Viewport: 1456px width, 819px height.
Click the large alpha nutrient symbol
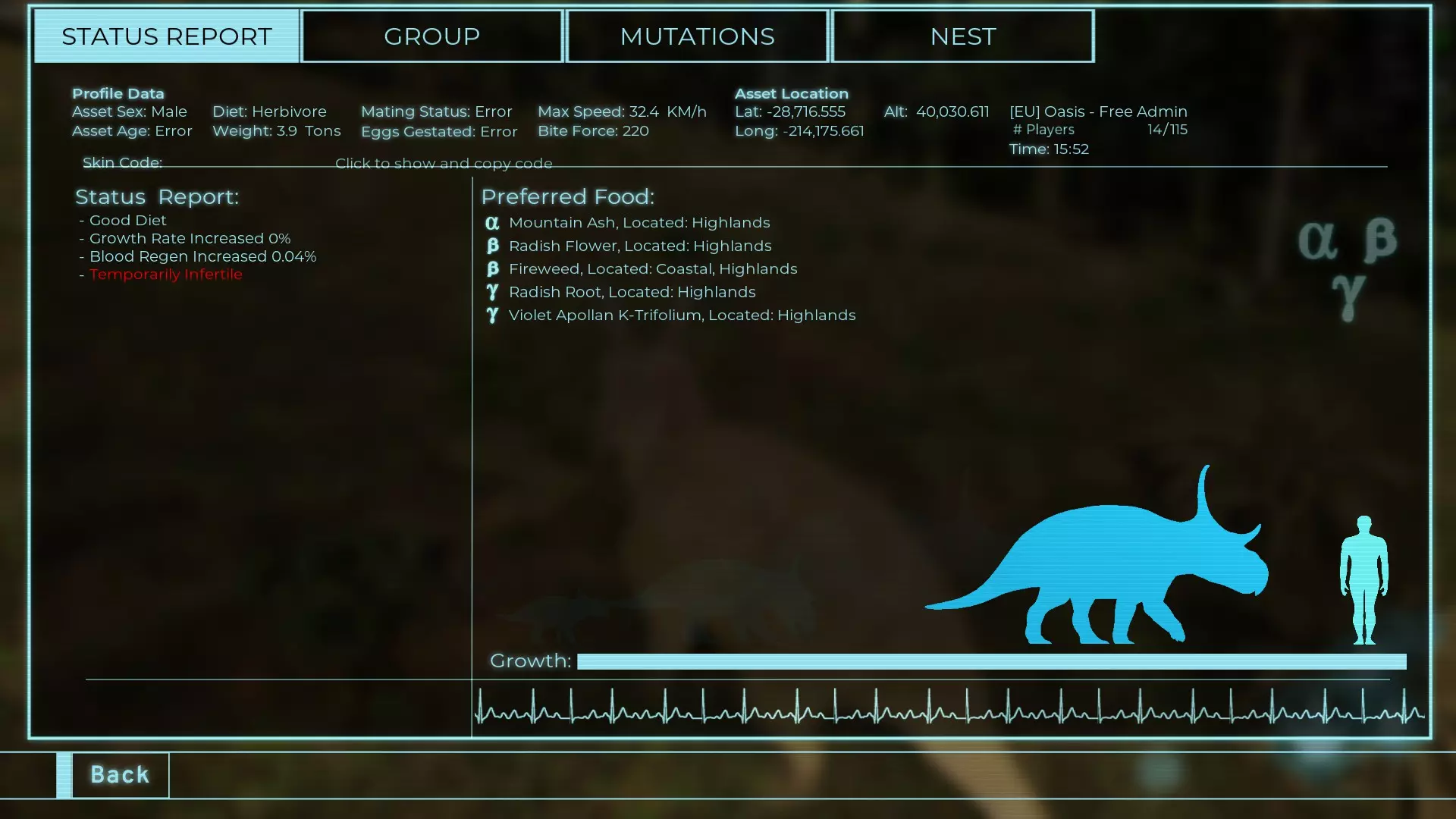pyautogui.click(x=1317, y=241)
